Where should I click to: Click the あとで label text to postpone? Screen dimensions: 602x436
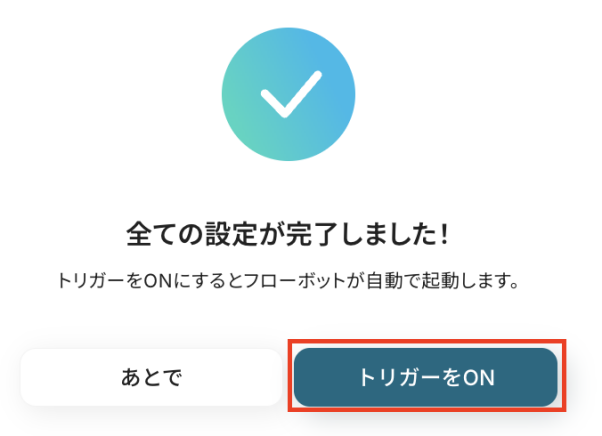151,377
